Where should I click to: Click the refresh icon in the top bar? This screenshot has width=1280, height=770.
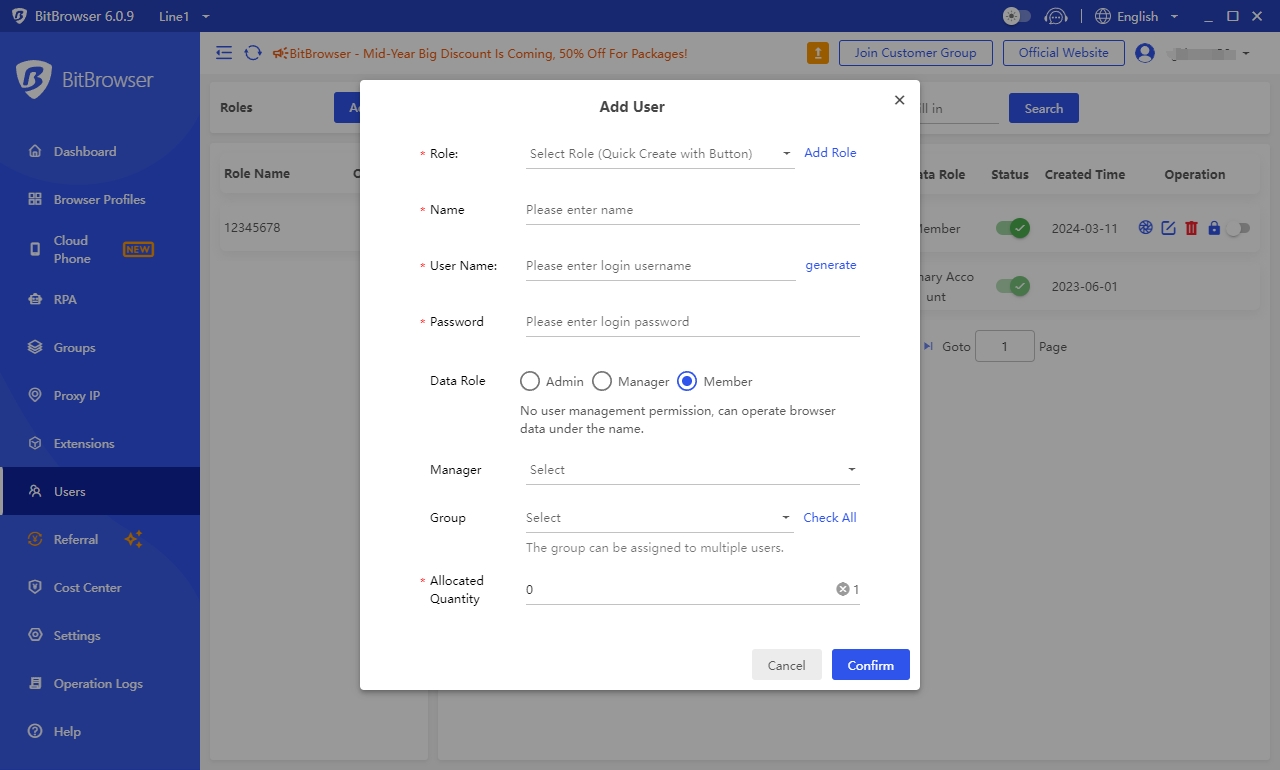pos(253,53)
